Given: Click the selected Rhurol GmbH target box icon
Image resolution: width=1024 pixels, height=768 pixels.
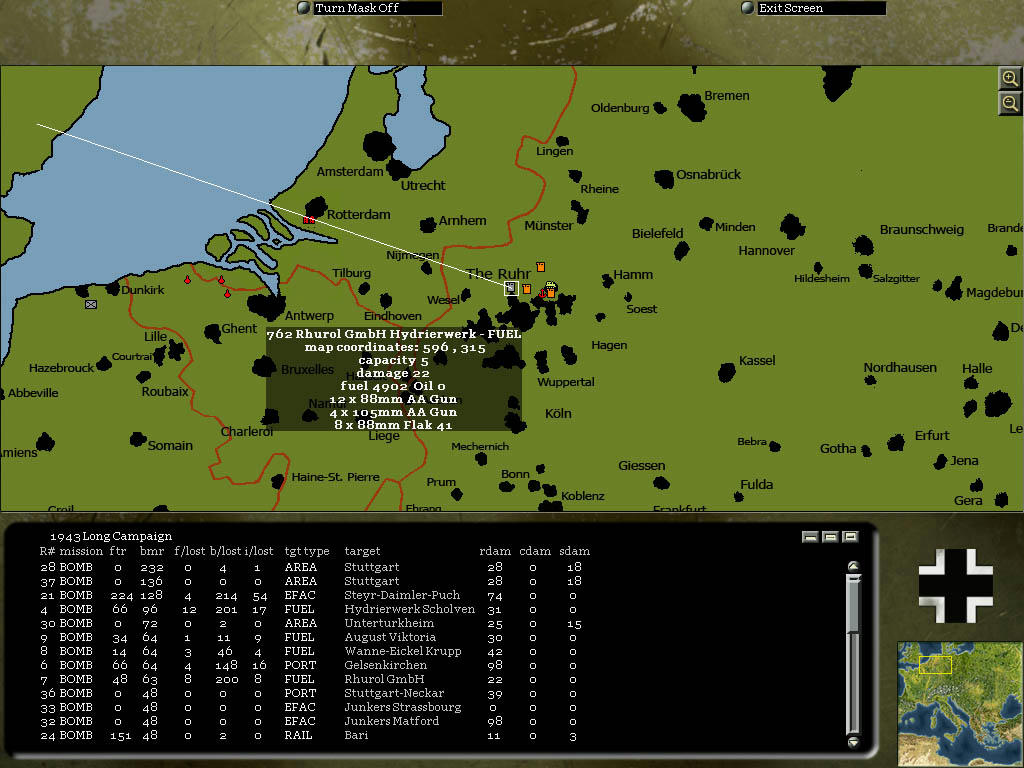Looking at the screenshot, I should 511,288.
